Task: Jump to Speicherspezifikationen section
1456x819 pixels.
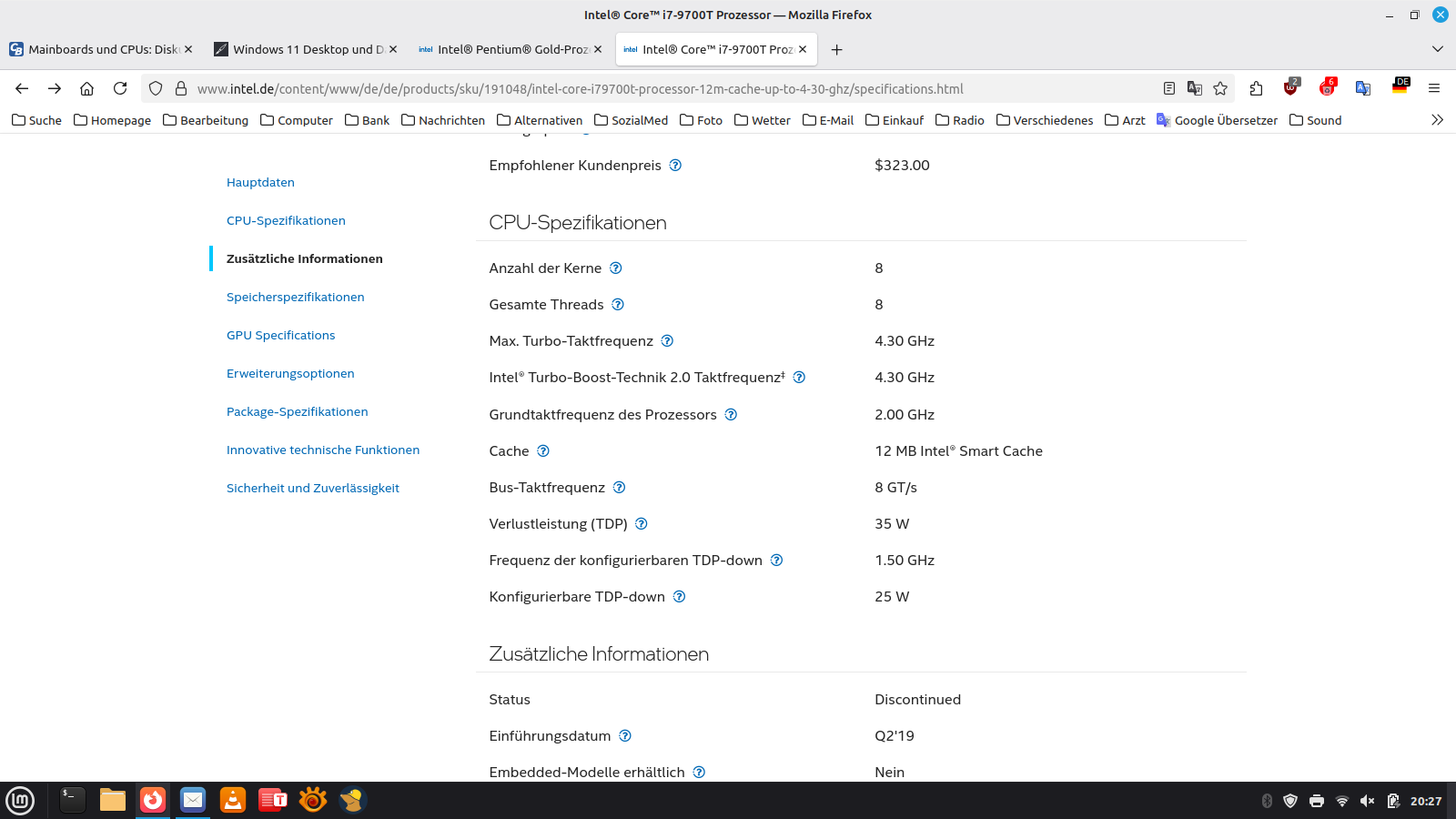Action: [x=295, y=297]
